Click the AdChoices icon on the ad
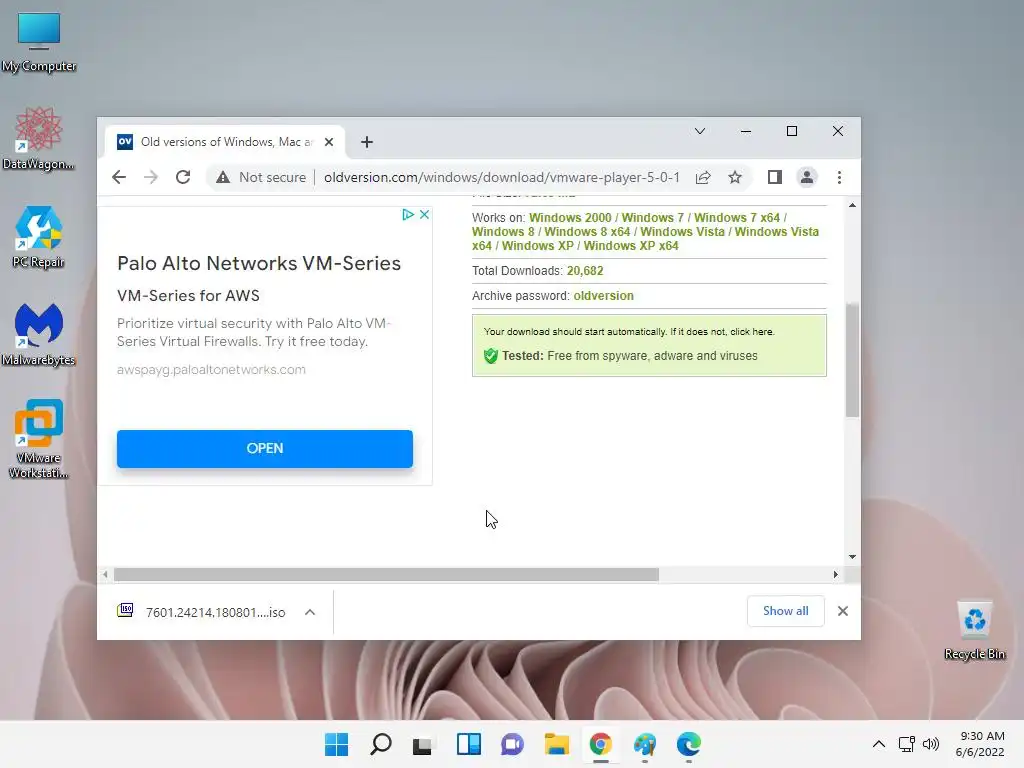 [x=408, y=214]
